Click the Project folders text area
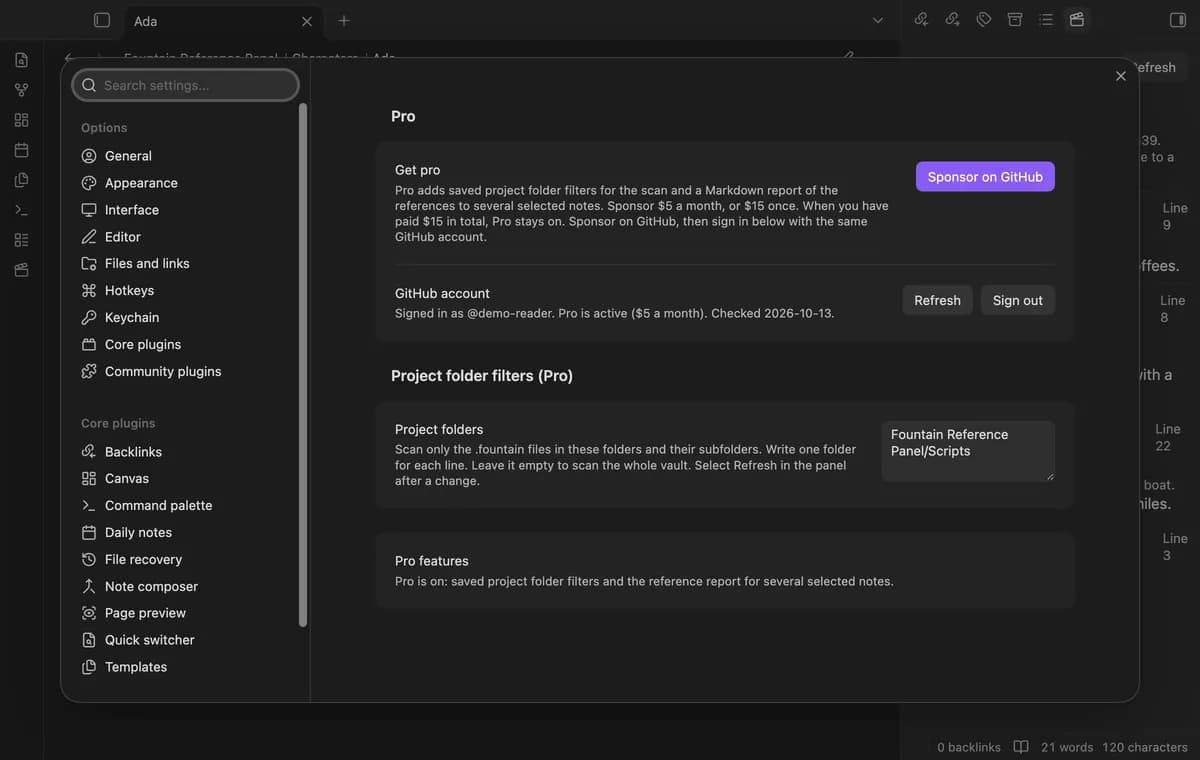This screenshot has width=1200, height=760. coord(968,451)
